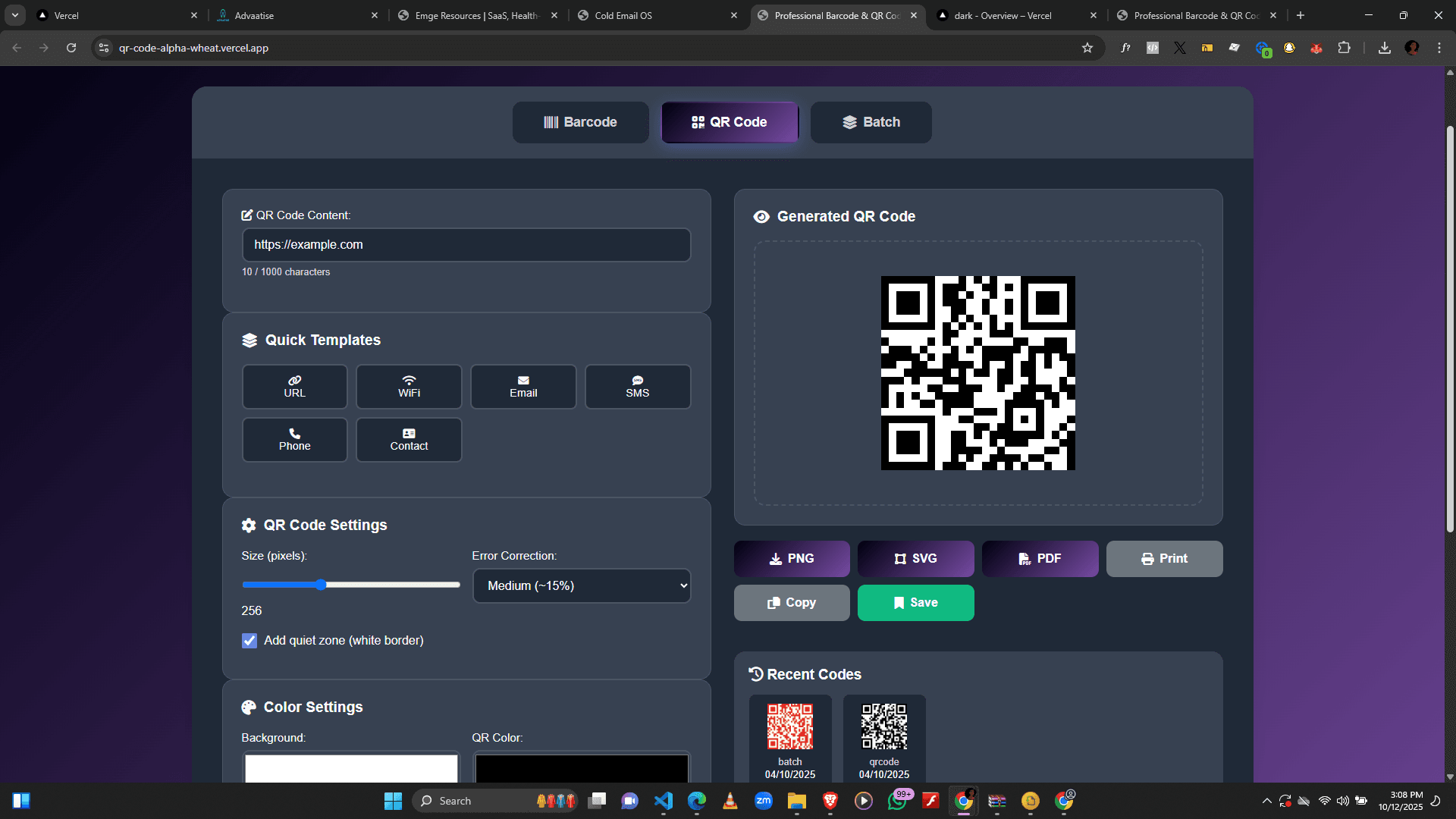Choose the Phone quick template

click(295, 440)
